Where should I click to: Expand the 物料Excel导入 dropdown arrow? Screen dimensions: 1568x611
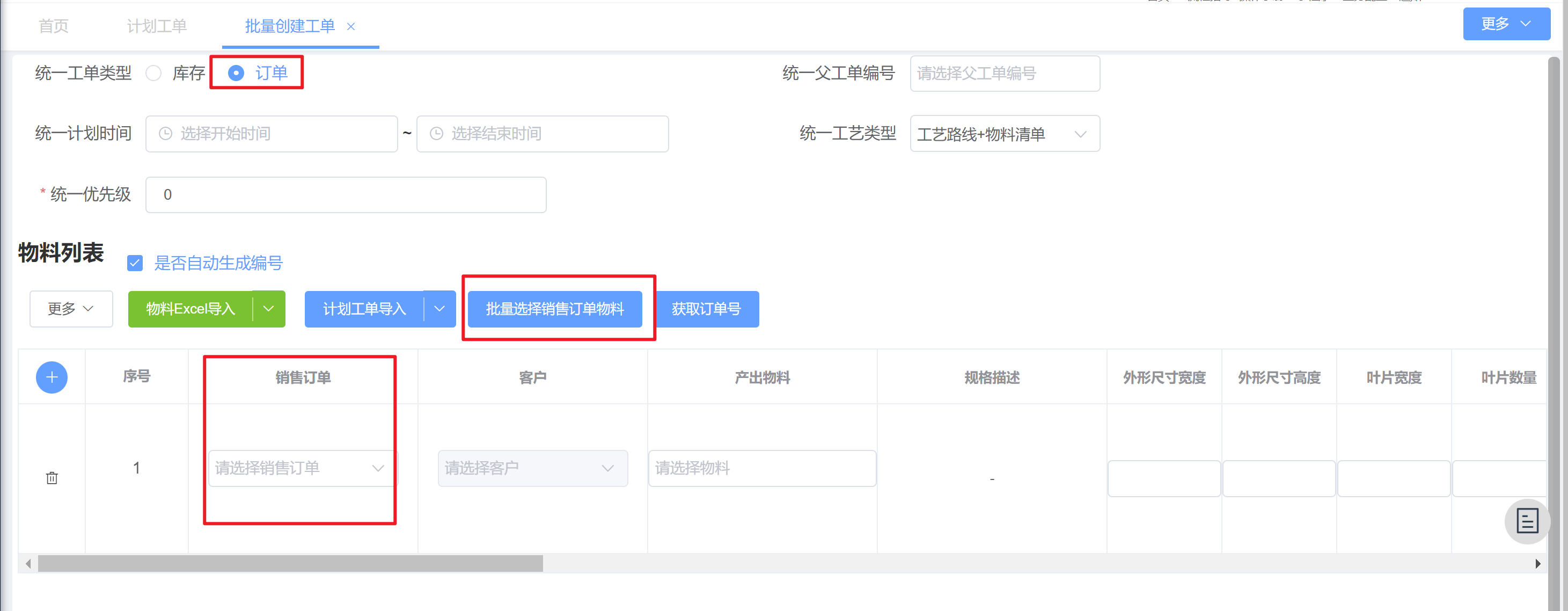tap(268, 309)
